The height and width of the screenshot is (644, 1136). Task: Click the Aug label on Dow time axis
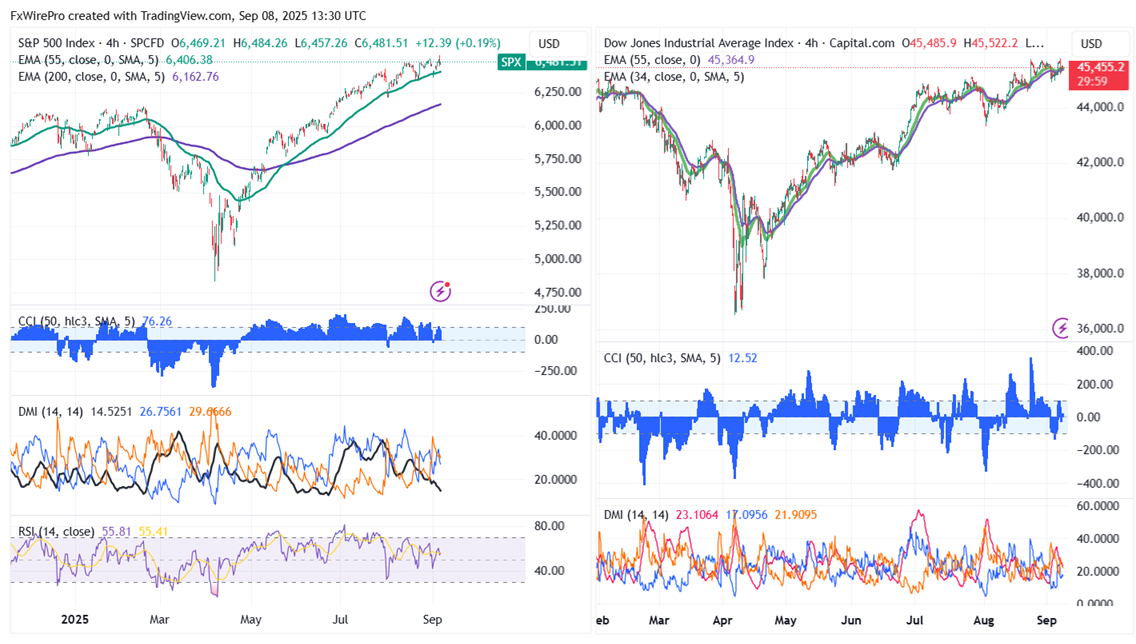point(983,621)
